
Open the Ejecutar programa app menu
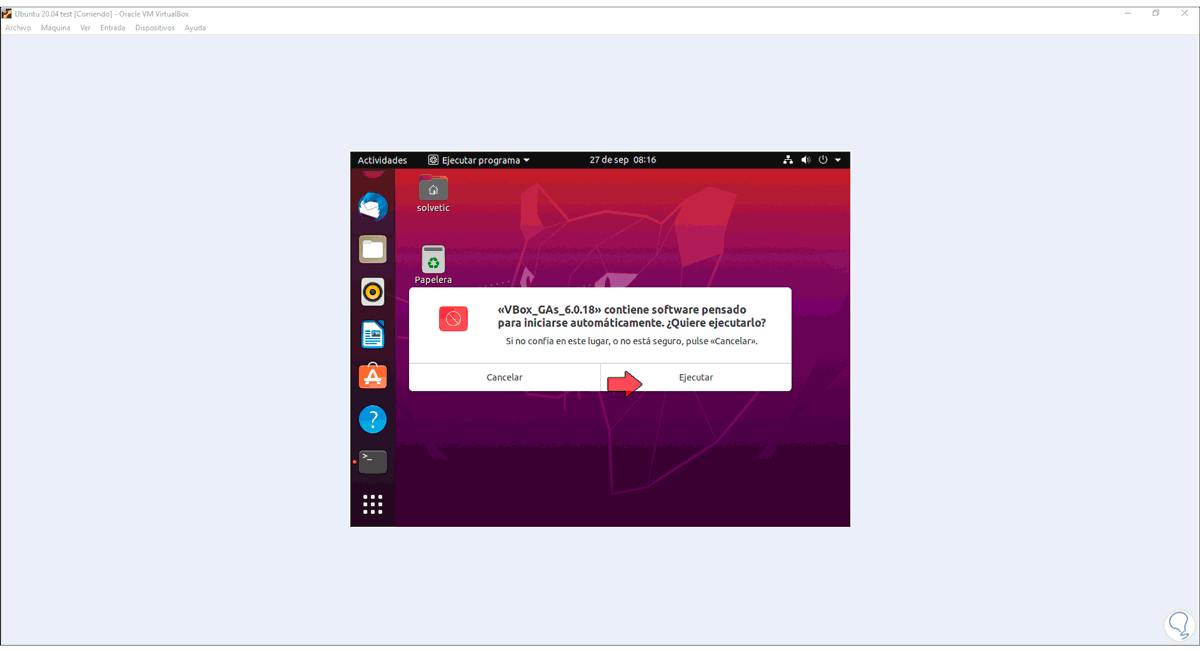pyautogui.click(x=479, y=160)
